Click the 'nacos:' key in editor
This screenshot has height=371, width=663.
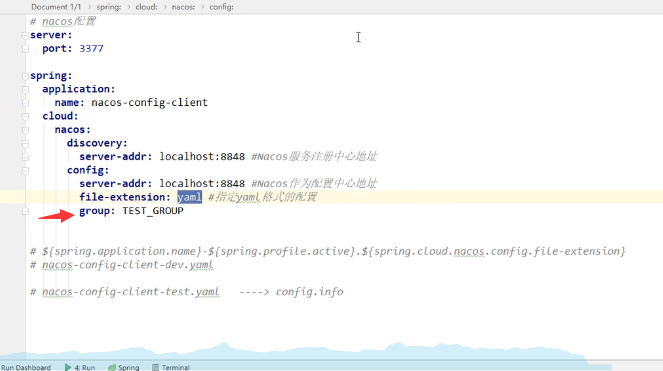[73, 130]
